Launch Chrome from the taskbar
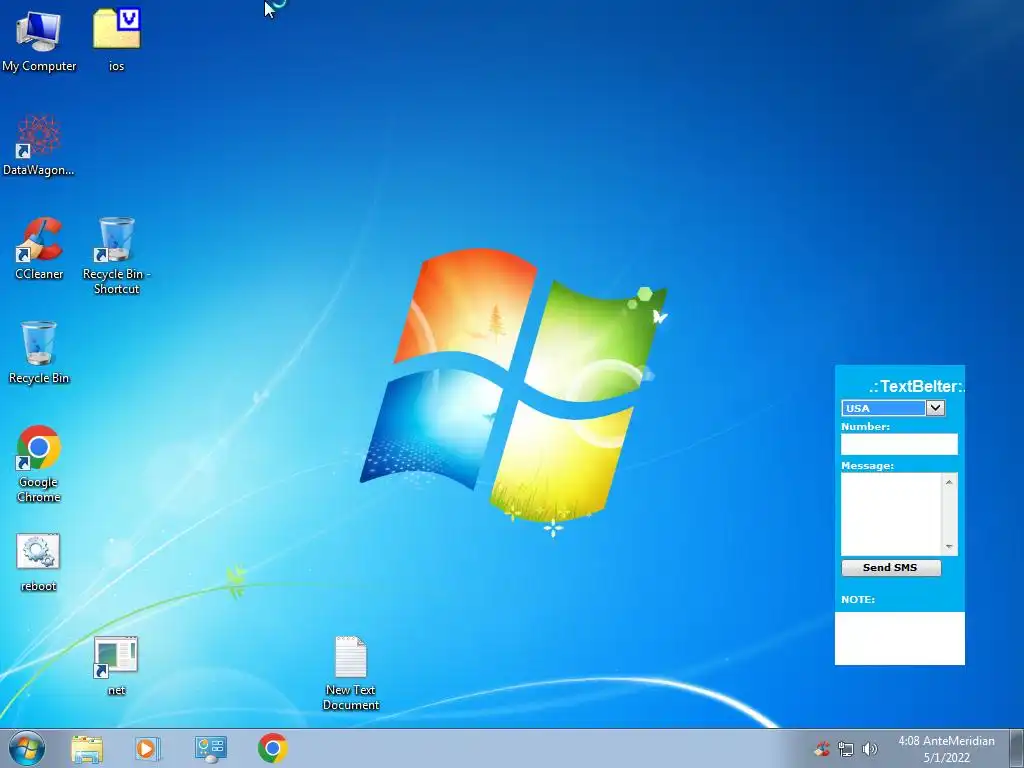The width and height of the screenshot is (1024, 768). (x=272, y=748)
